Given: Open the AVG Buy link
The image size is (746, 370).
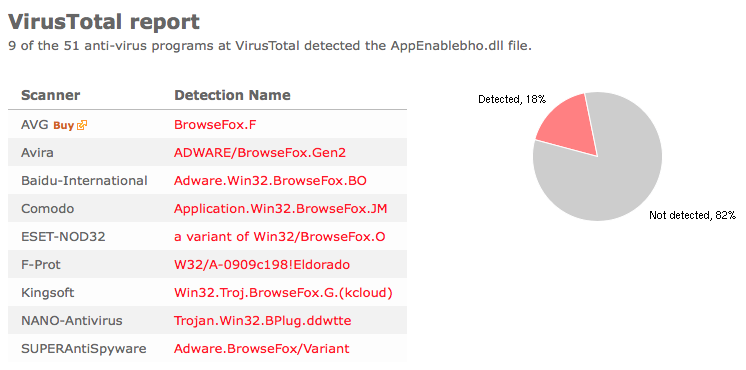Looking at the screenshot, I should pyautogui.click(x=64, y=126).
